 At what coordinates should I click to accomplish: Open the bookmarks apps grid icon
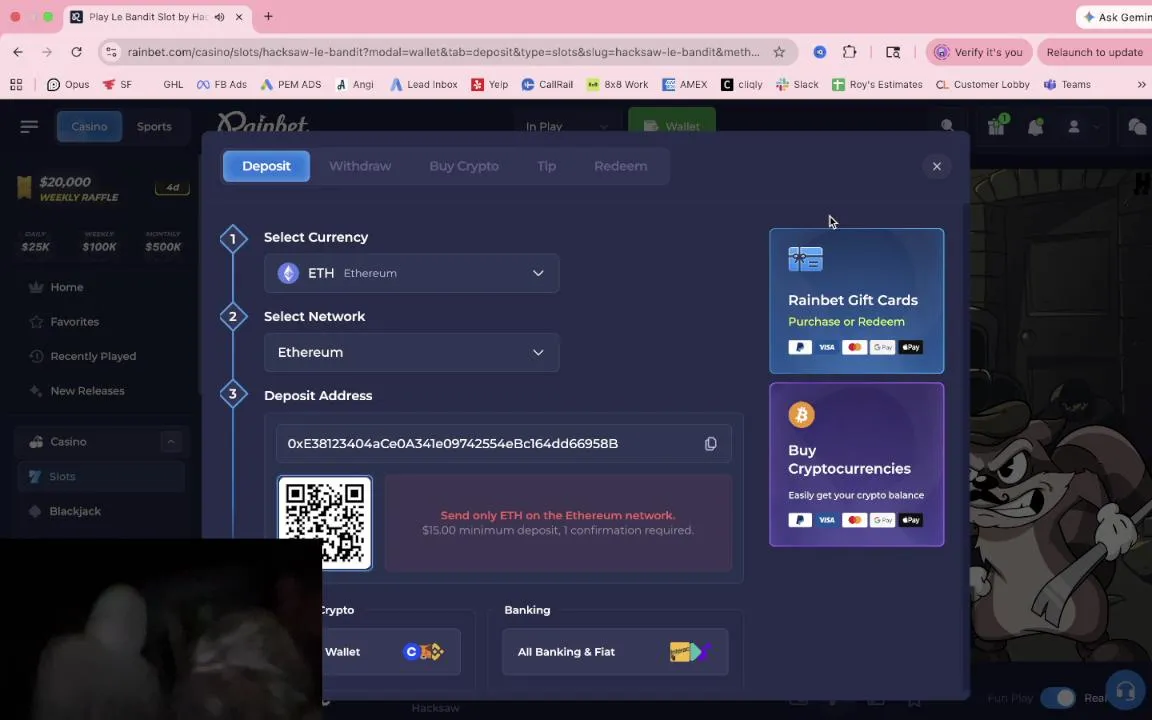click(16, 84)
